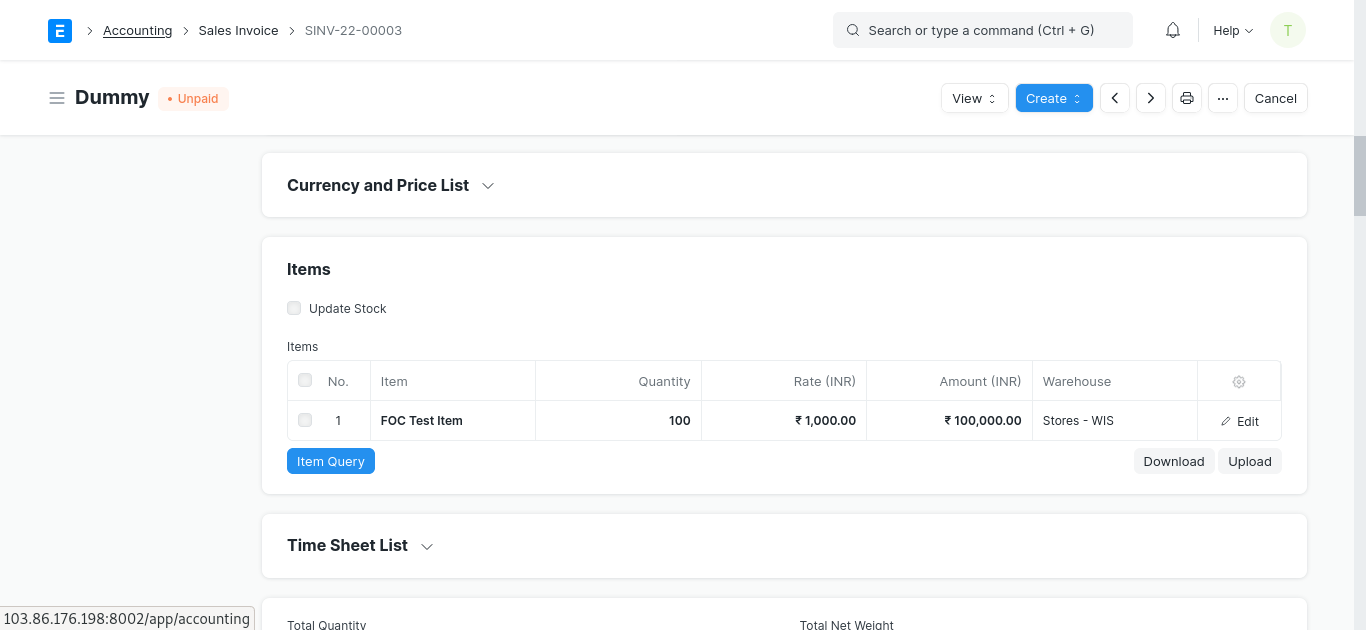Viewport: 1366px width, 630px height.
Task: Go to the next document arrow
Action: click(x=1151, y=98)
